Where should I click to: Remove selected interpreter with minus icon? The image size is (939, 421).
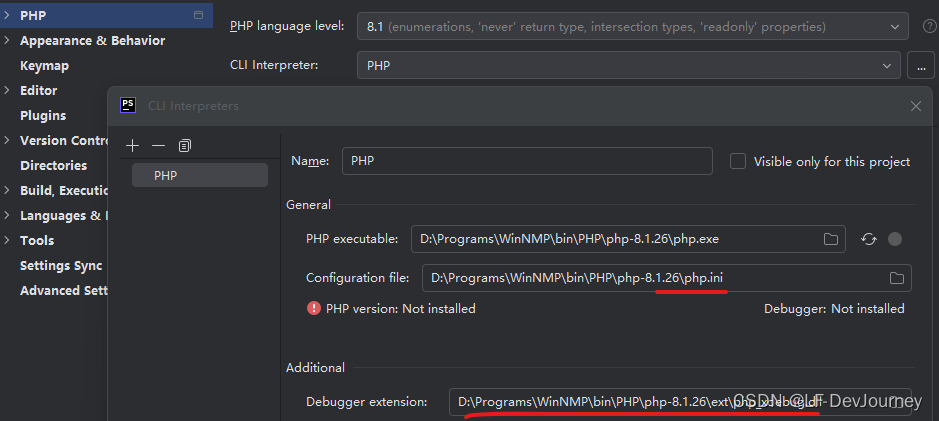[x=158, y=146]
